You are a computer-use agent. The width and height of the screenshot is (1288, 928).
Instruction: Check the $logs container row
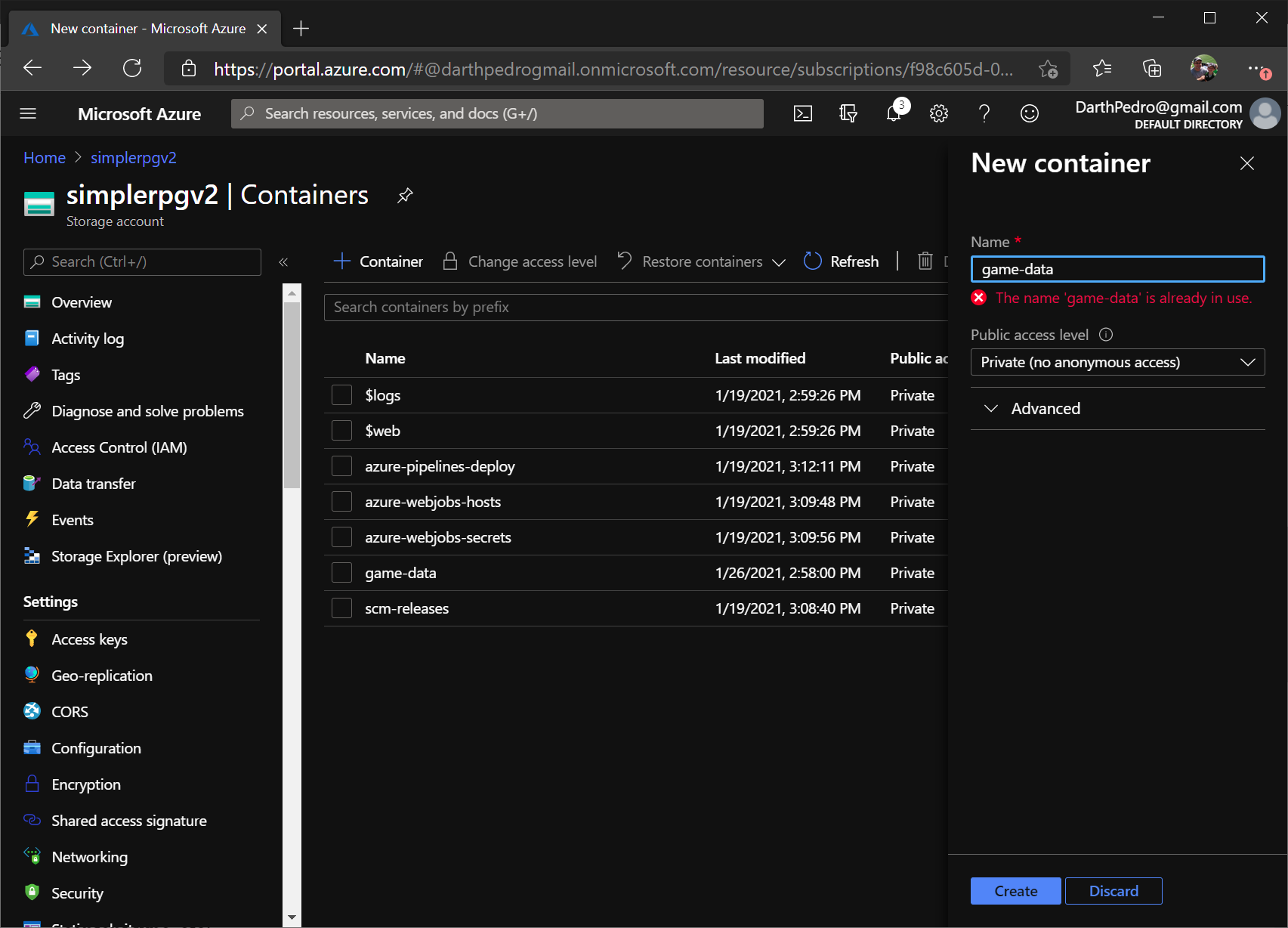click(341, 394)
